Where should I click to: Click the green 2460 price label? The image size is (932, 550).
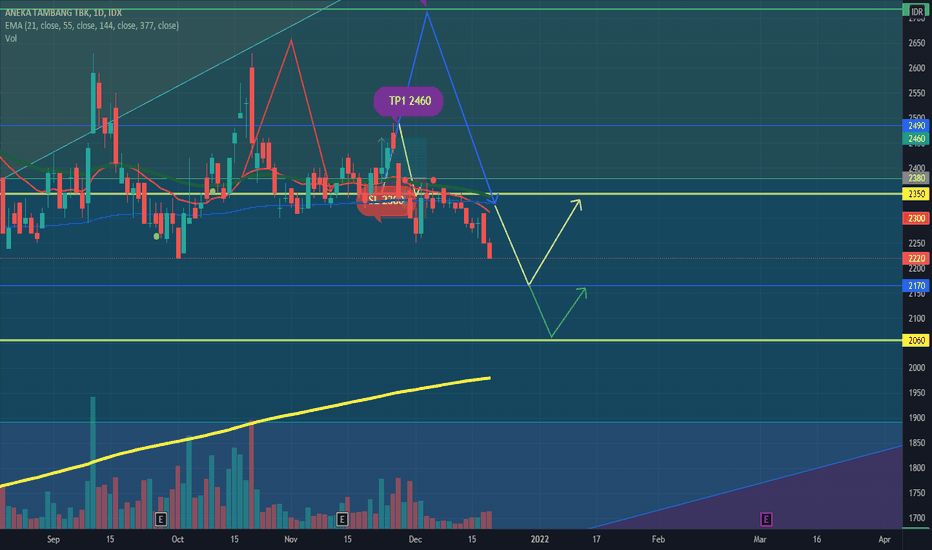coord(917,139)
